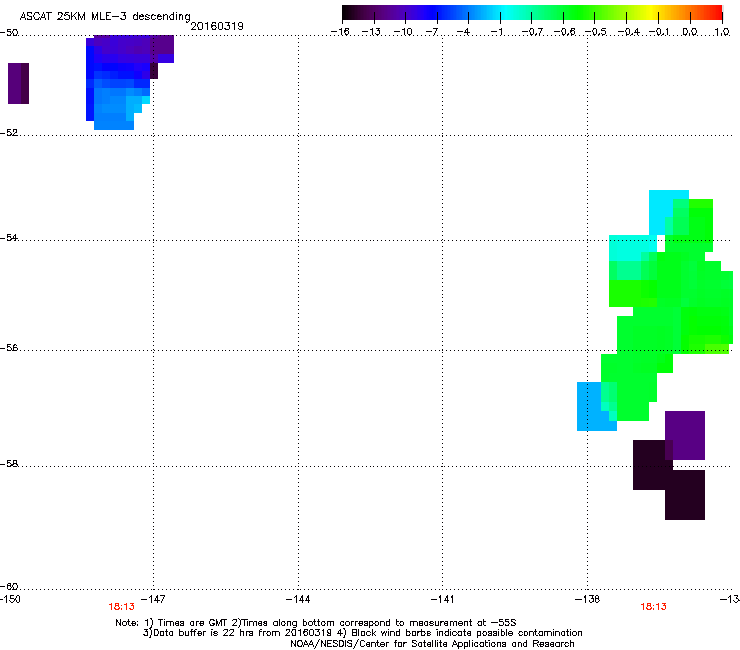Click the -0.4 label on the color scale
This screenshot has height=650, width=740.
point(629,32)
